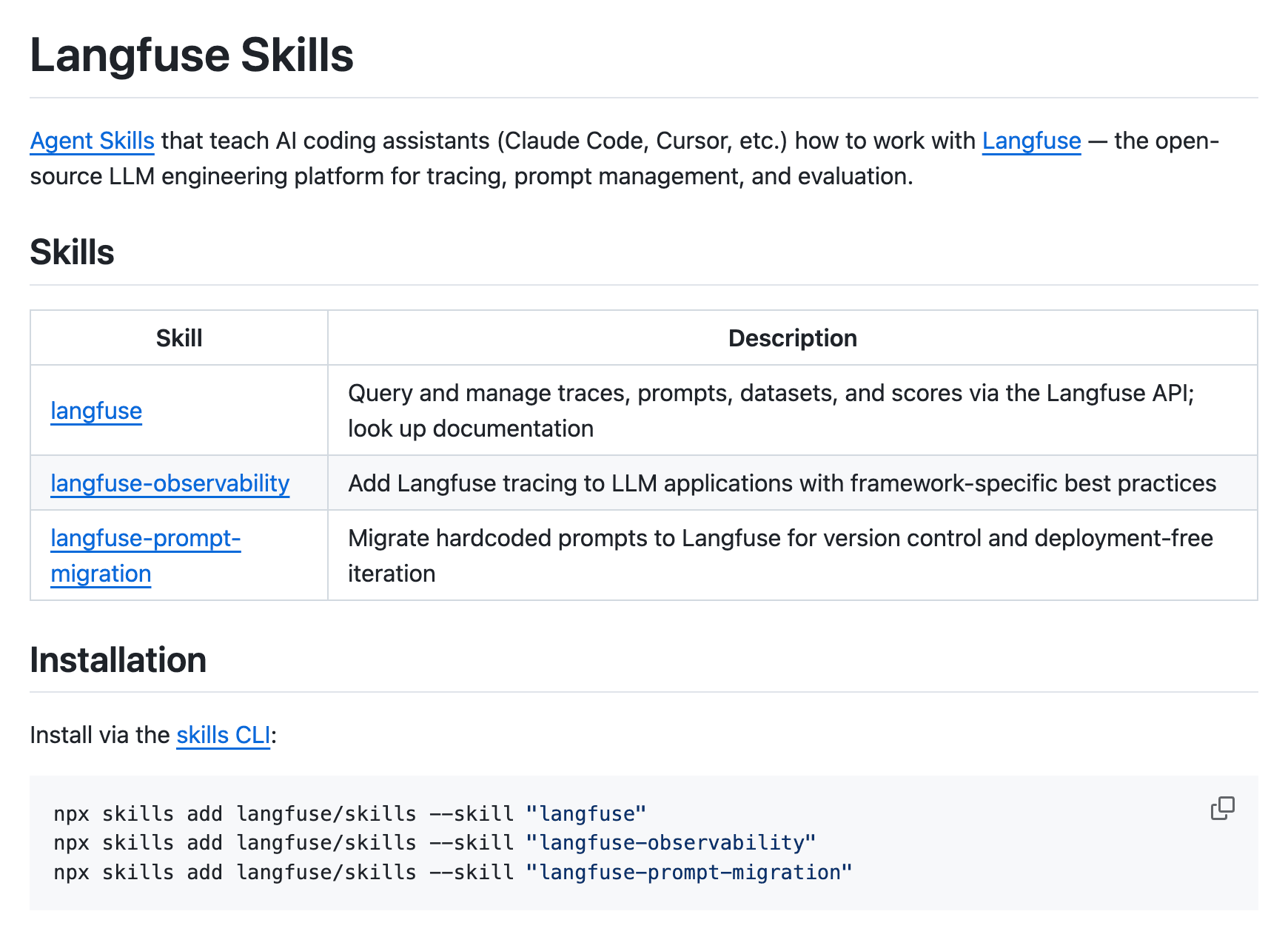Click the Skills section heading
The image size is (1288, 934).
coord(72,252)
